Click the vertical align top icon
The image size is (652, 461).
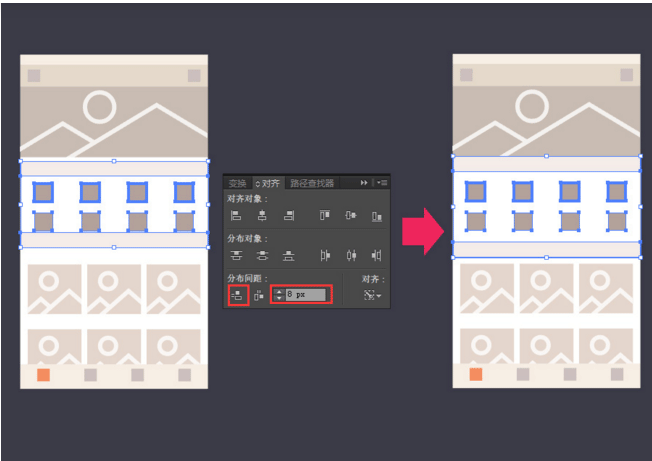click(x=325, y=215)
